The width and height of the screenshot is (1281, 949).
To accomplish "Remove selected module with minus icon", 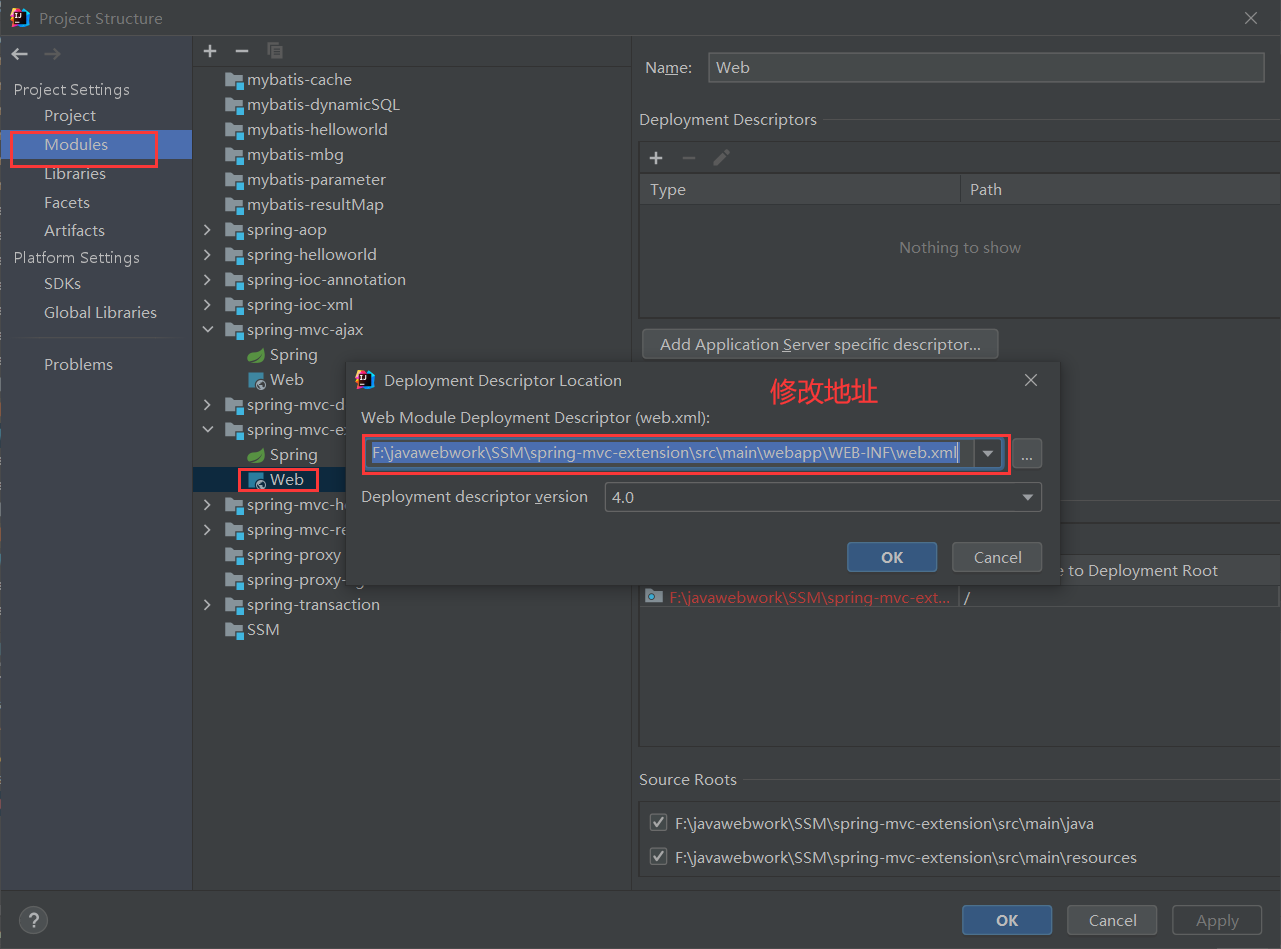I will [242, 51].
